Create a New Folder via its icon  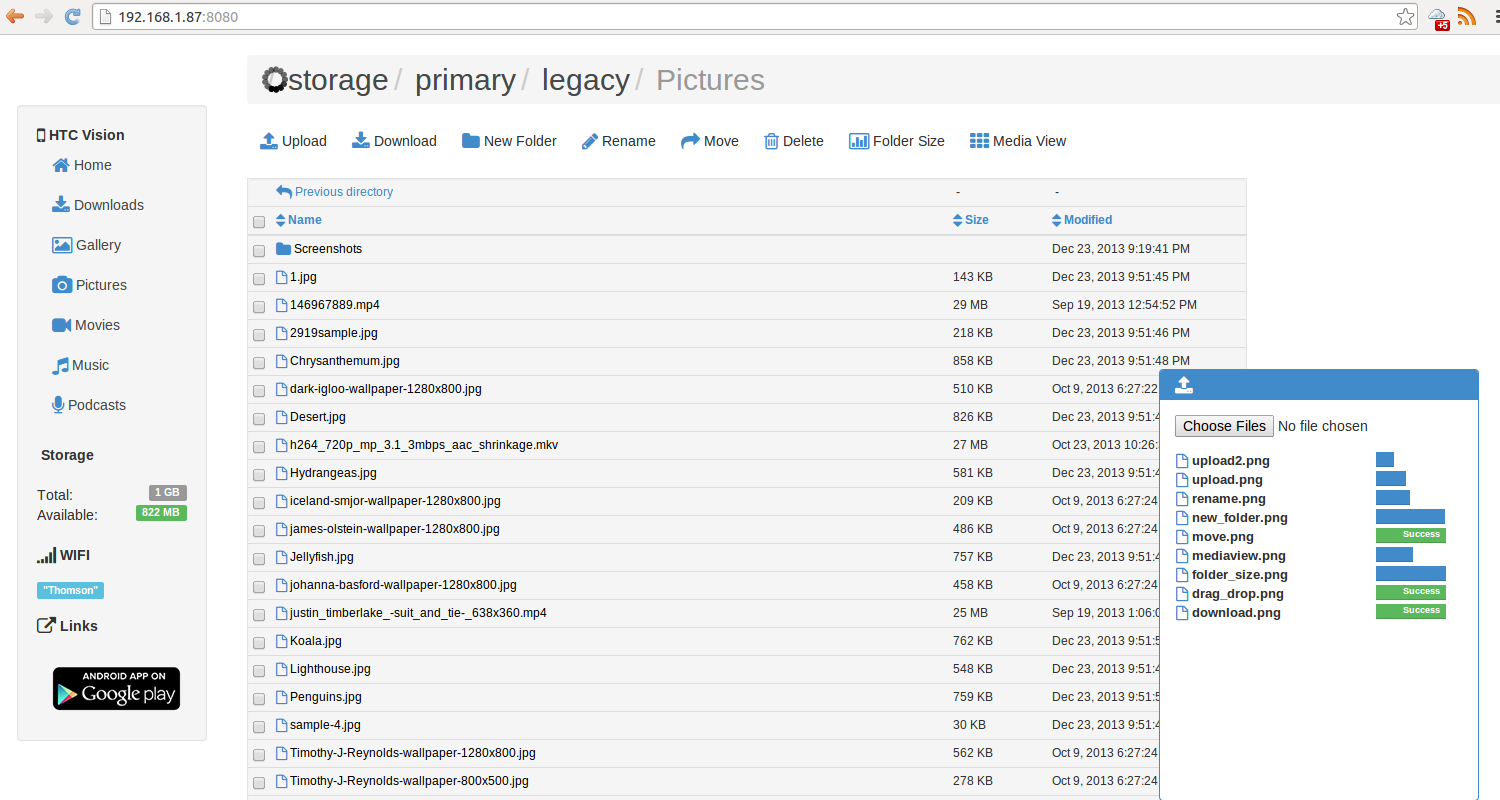(471, 141)
